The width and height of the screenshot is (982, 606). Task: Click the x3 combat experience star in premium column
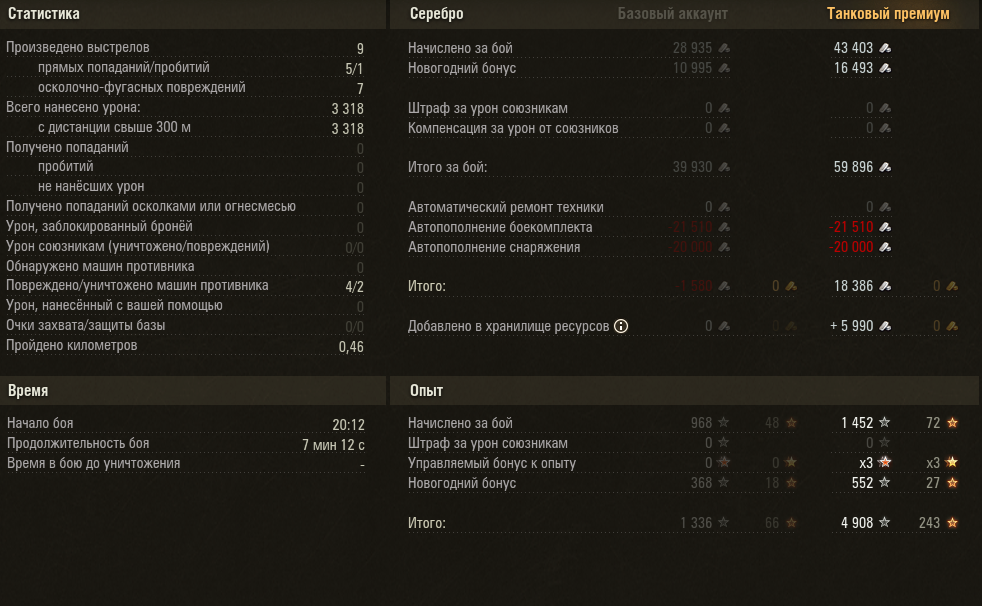pos(884,463)
